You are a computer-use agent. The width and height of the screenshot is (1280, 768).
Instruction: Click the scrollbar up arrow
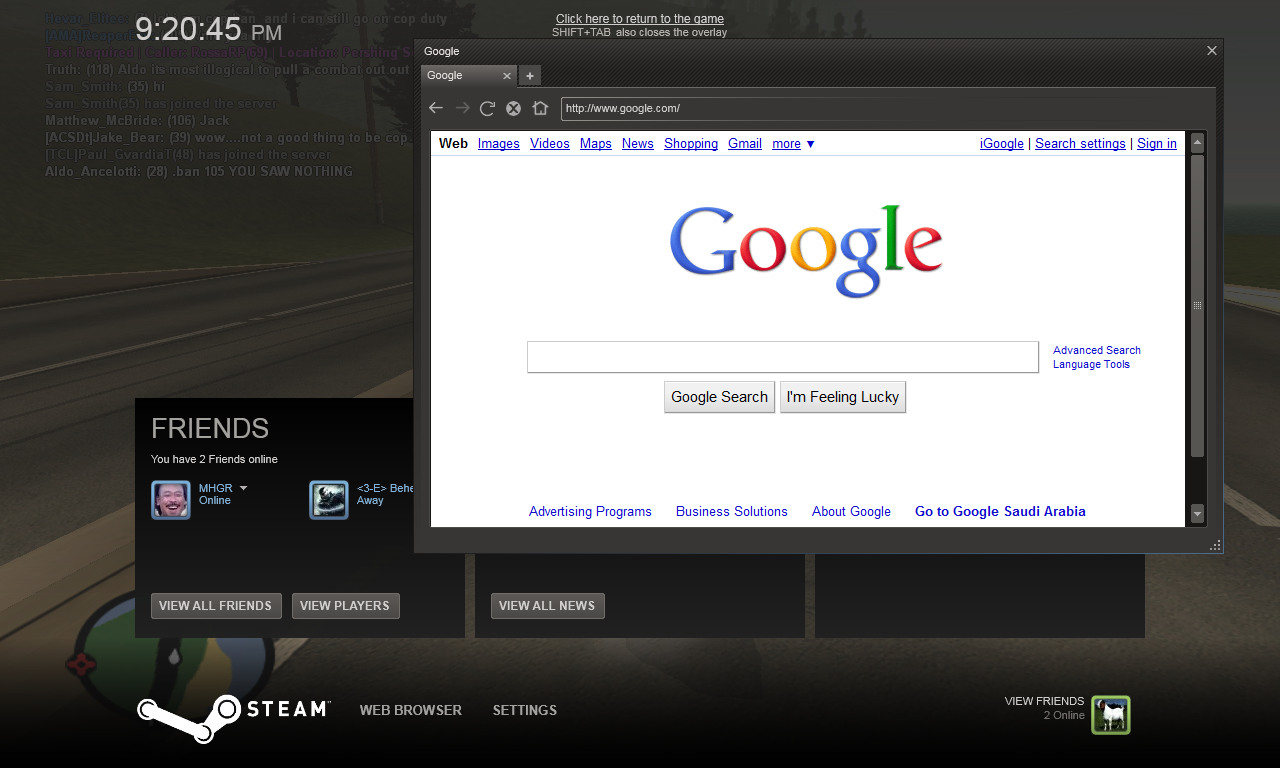click(x=1197, y=143)
